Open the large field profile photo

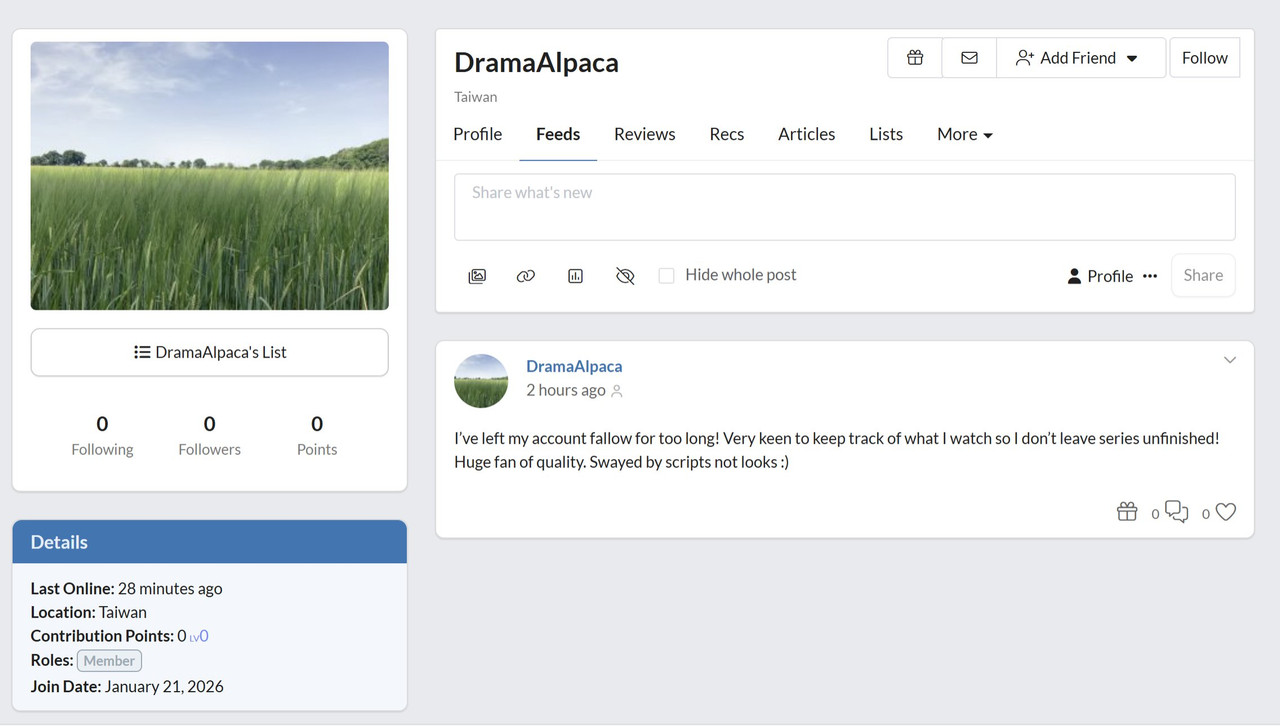(210, 176)
